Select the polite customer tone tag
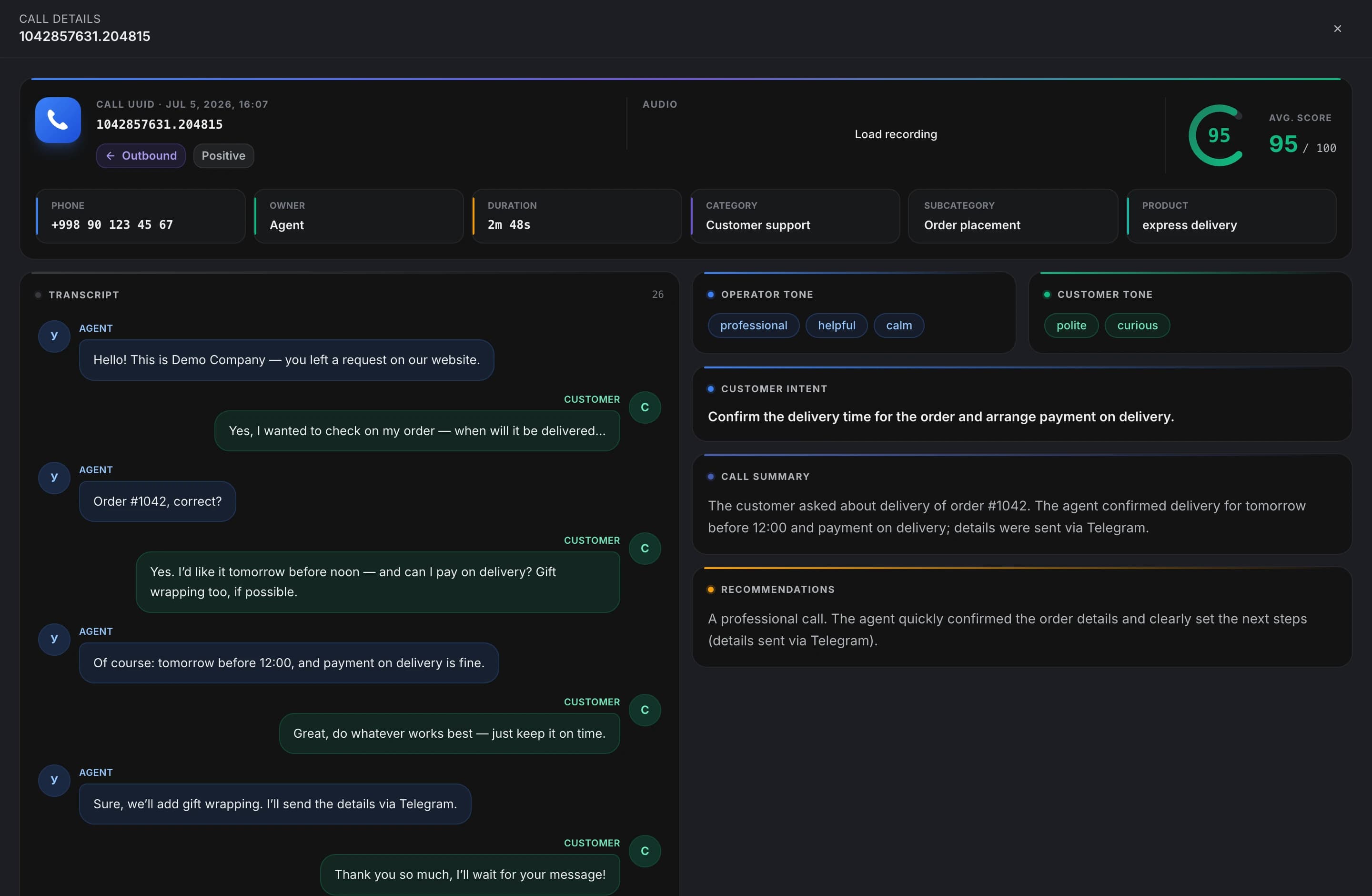1372x896 pixels. (1071, 325)
